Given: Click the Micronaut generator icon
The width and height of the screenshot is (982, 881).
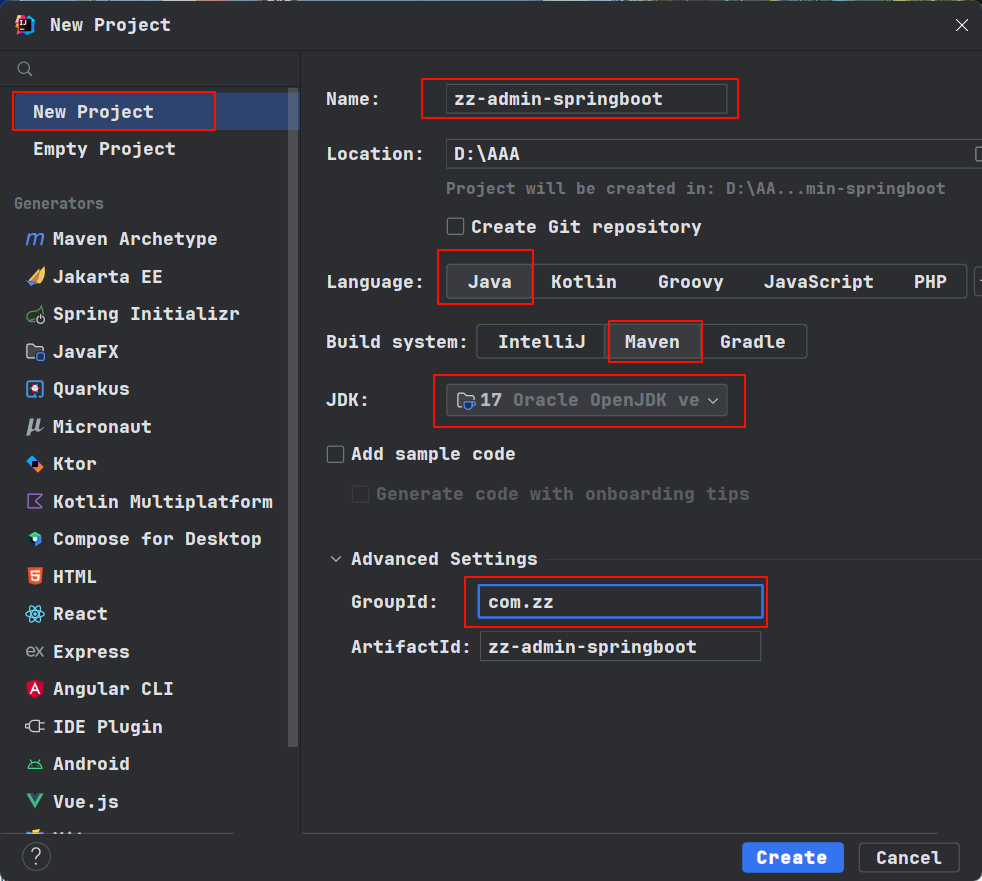Looking at the screenshot, I should click(x=35, y=427).
